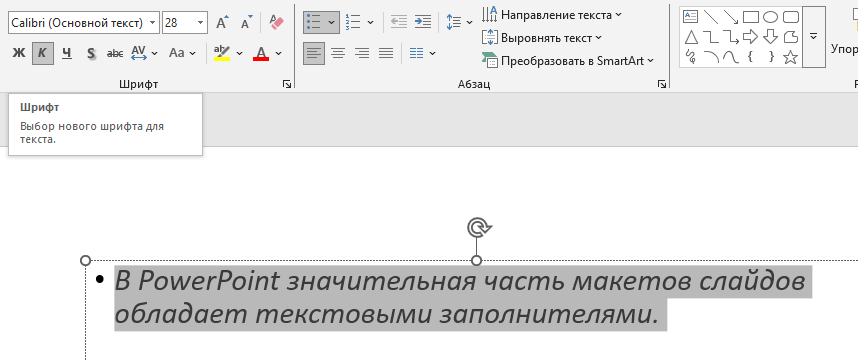
Task: Toggle underline formatting (Ч)
Action: (x=67, y=53)
